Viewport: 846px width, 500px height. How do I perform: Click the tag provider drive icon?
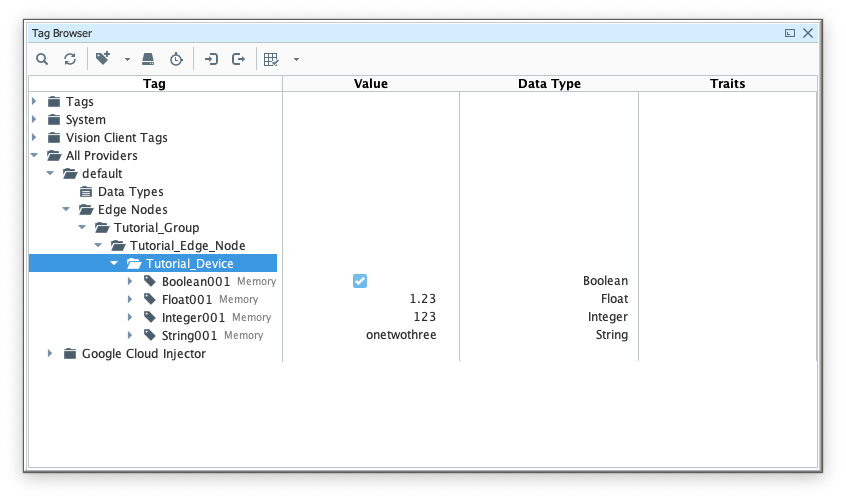148,59
